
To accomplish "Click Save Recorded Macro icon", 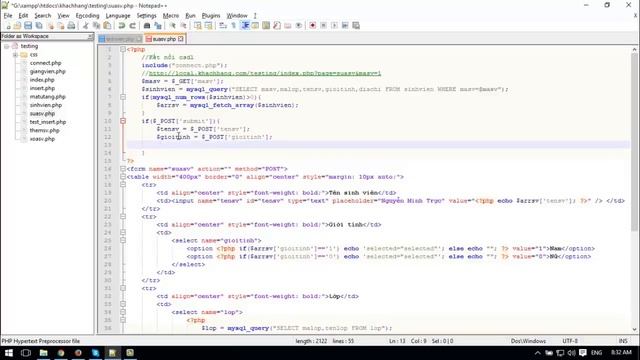I will tap(356, 25).
